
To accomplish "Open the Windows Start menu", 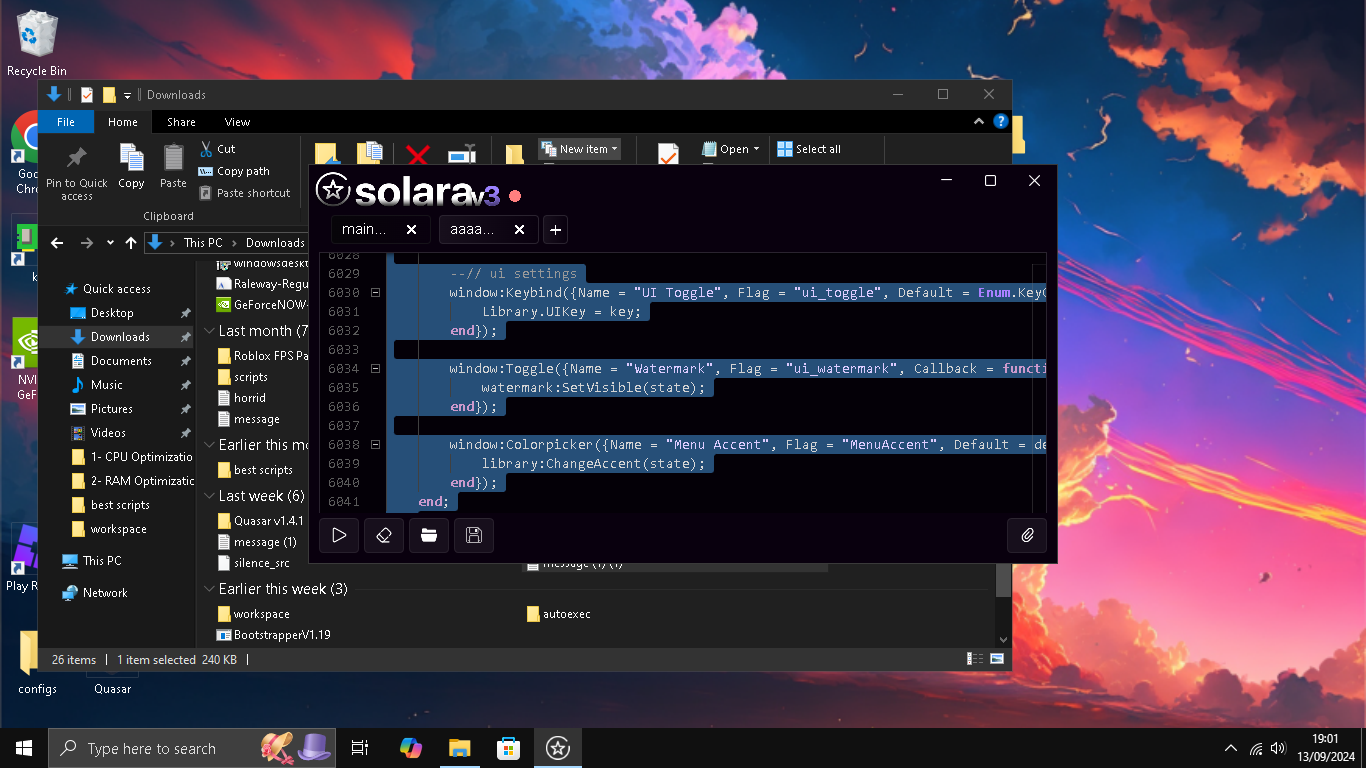I will [24, 748].
